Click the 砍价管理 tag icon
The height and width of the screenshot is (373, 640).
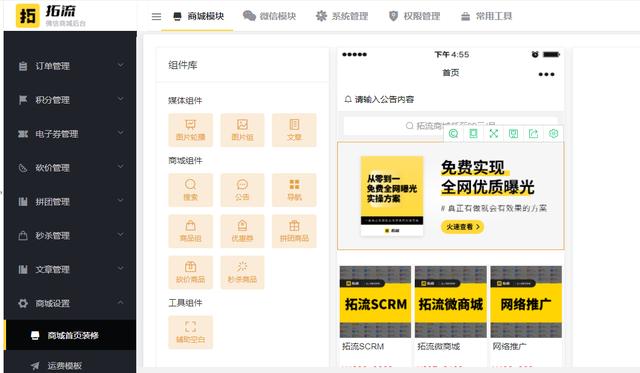coord(23,168)
